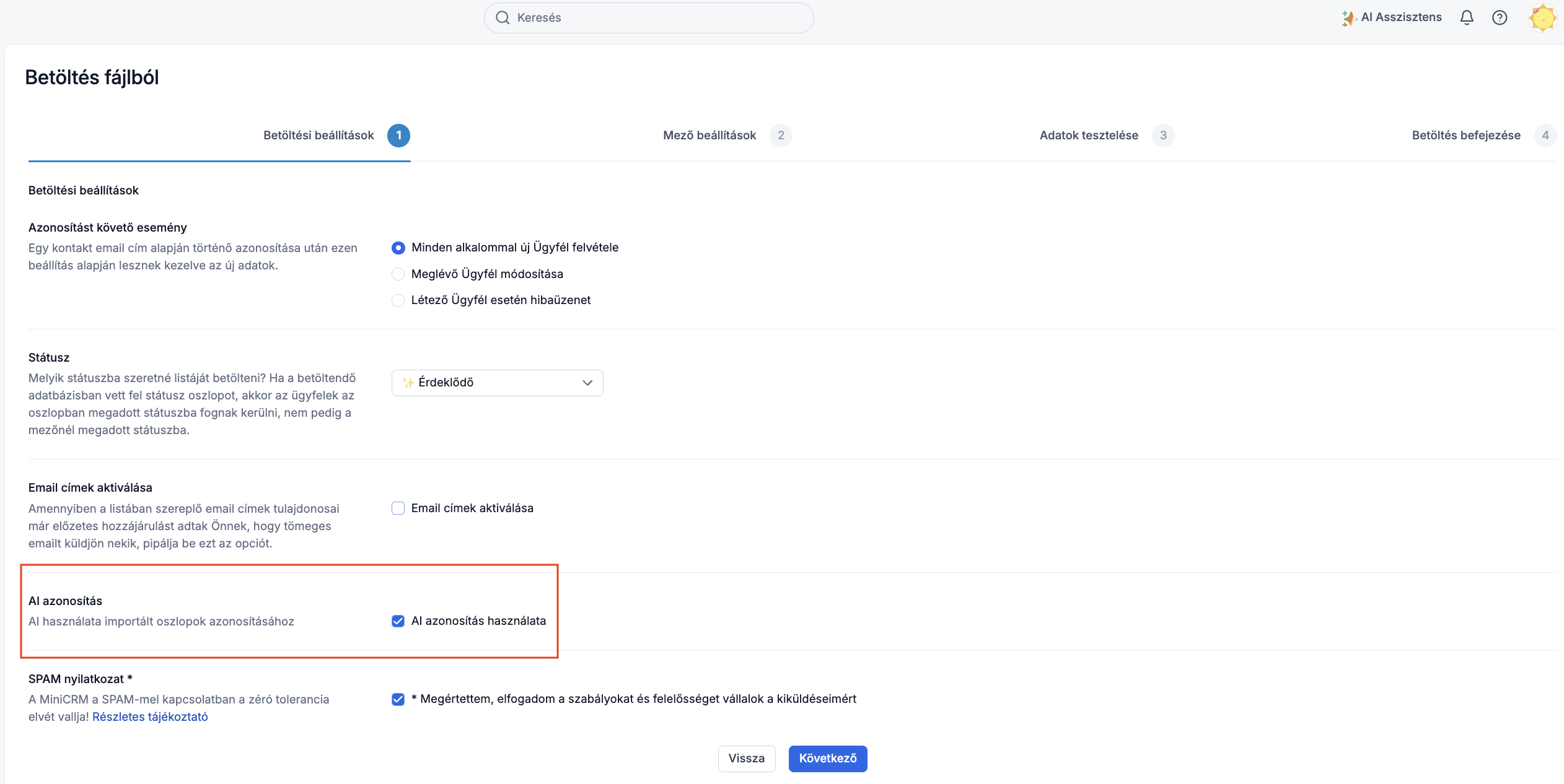This screenshot has width=1564, height=784.
Task: Switch to Mező beállítások tab
Action: 710,135
